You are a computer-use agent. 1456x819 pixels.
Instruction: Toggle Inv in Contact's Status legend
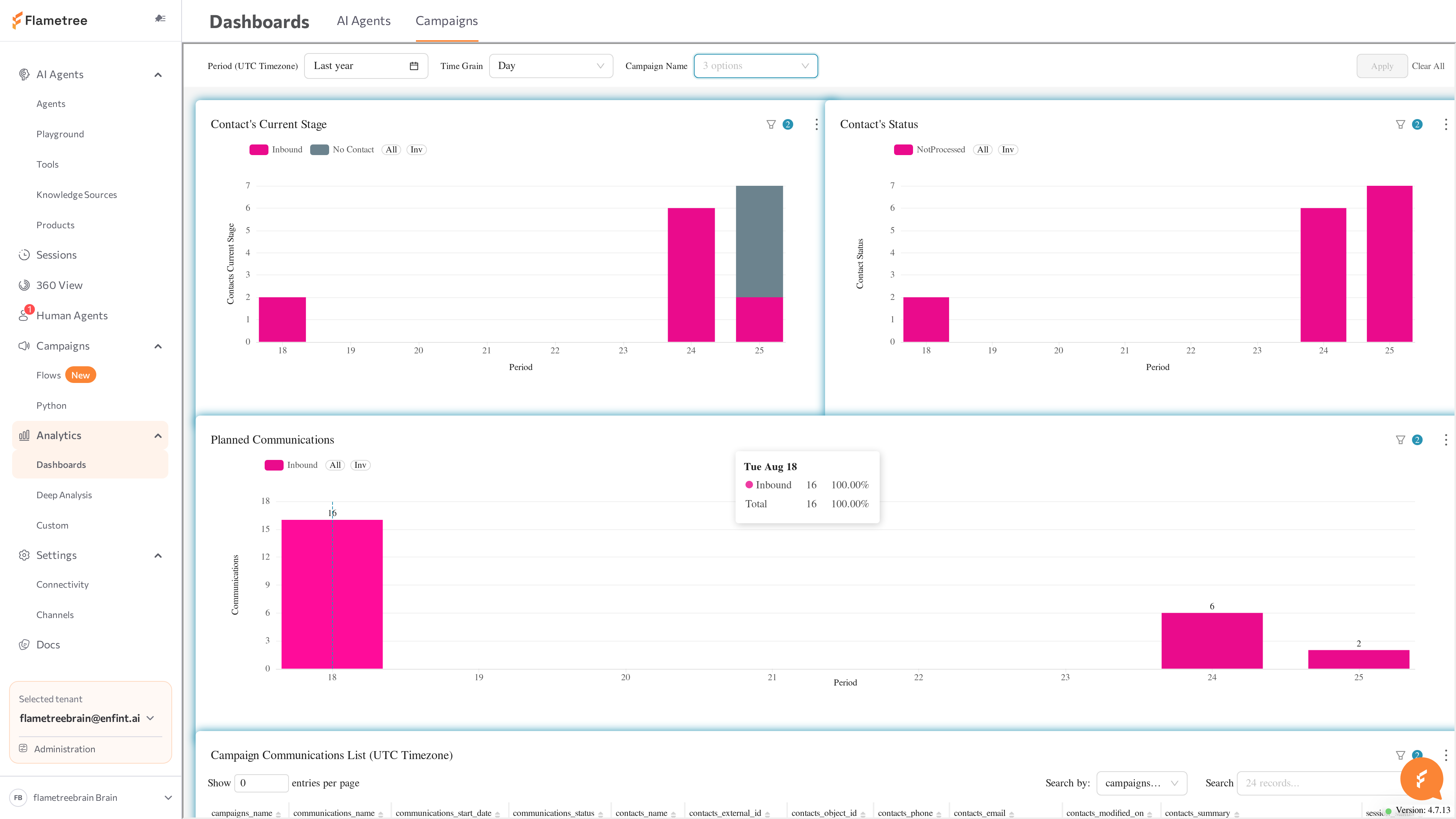1008,150
